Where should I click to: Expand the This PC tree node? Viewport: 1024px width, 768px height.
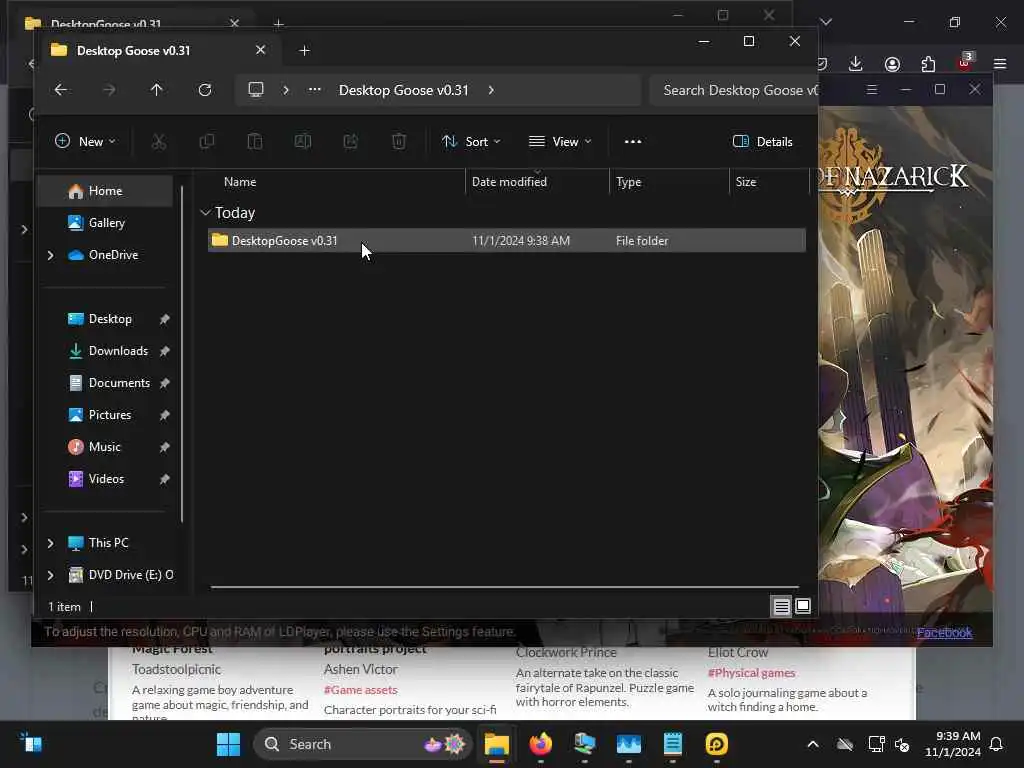50,543
